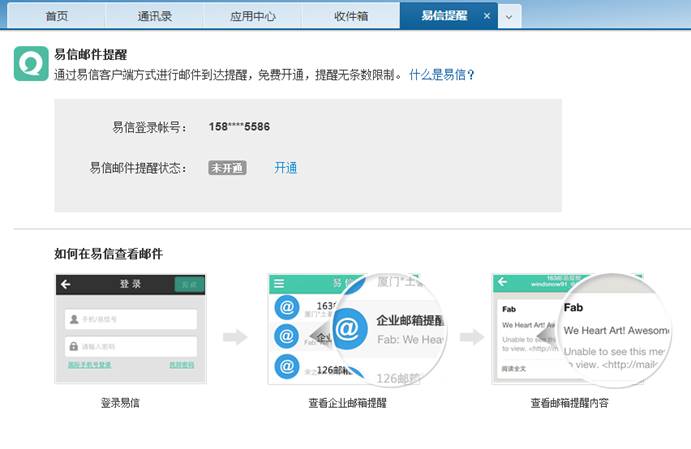Click 开通 to enable mail reminders
The width and height of the screenshot is (691, 449).
pos(286,167)
